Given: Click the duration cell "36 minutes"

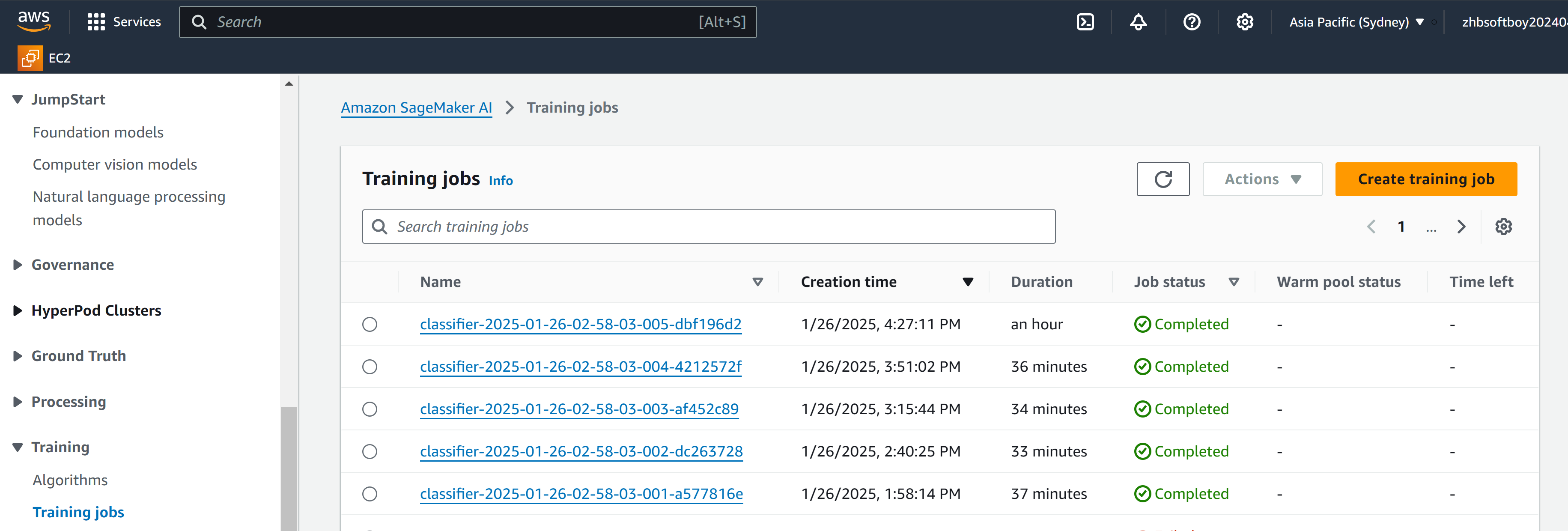Looking at the screenshot, I should [x=1049, y=367].
